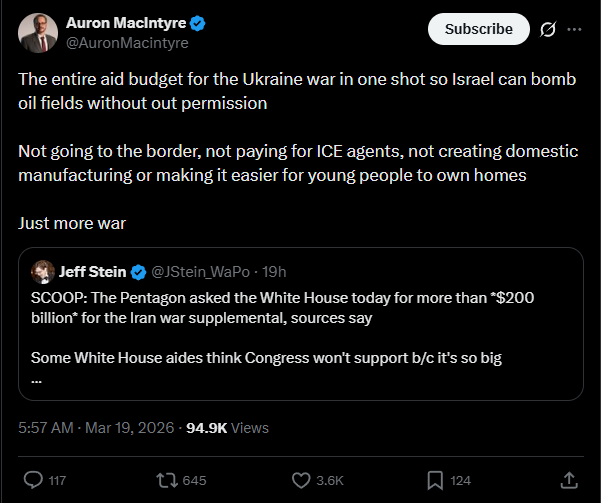The height and width of the screenshot is (503, 601).
Task: Expand the truncated quoted tweet ellipsis
Action: click(x=37, y=381)
